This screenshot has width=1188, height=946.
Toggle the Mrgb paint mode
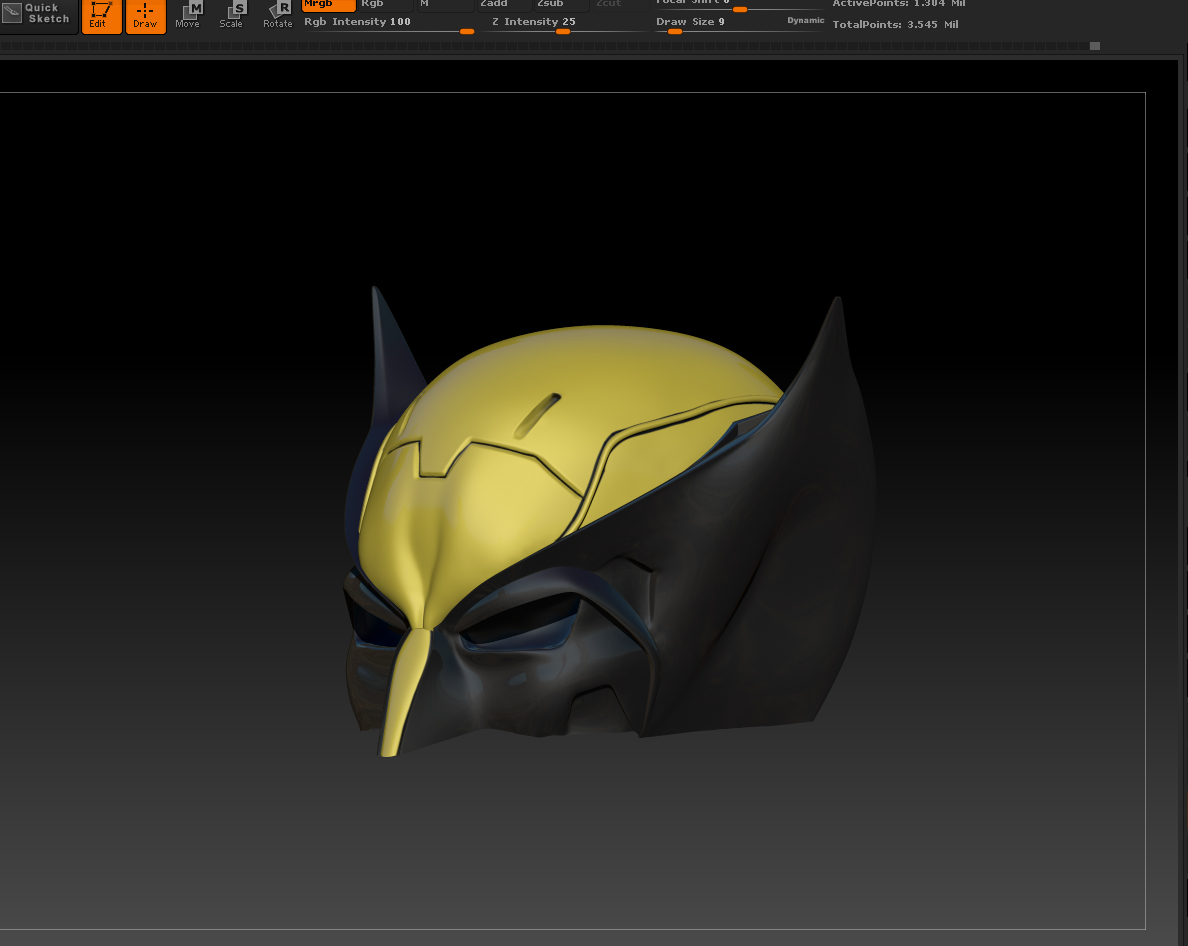pos(328,5)
